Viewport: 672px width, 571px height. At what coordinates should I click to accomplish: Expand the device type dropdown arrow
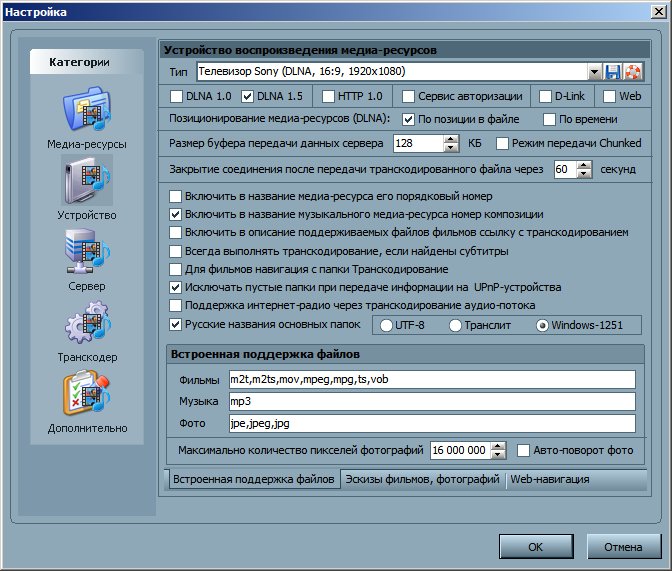pyautogui.click(x=594, y=72)
